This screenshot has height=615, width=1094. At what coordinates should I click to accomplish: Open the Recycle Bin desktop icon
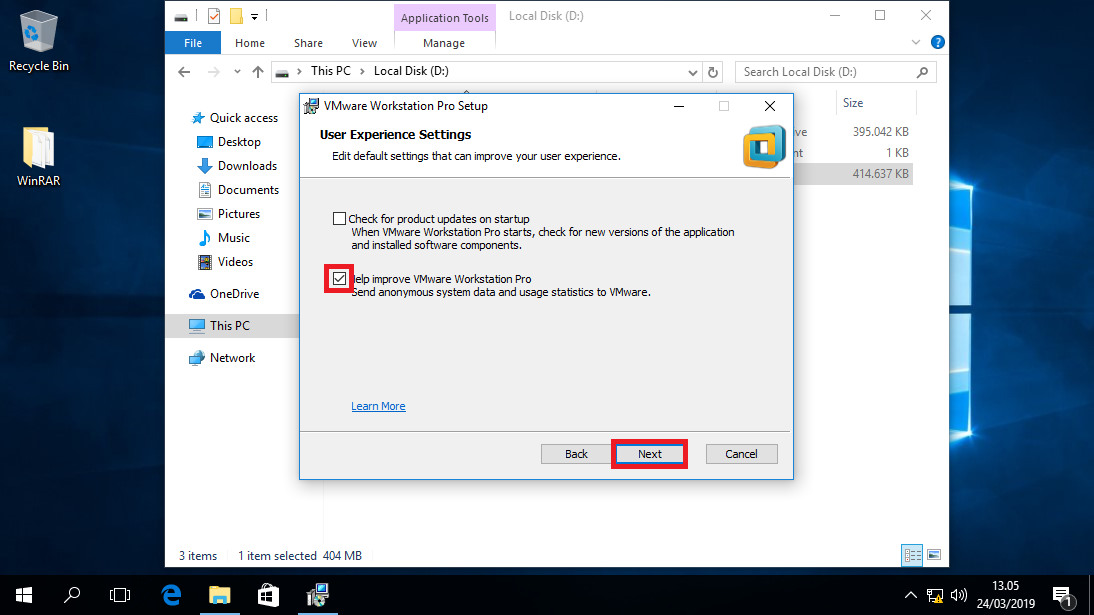[x=38, y=41]
